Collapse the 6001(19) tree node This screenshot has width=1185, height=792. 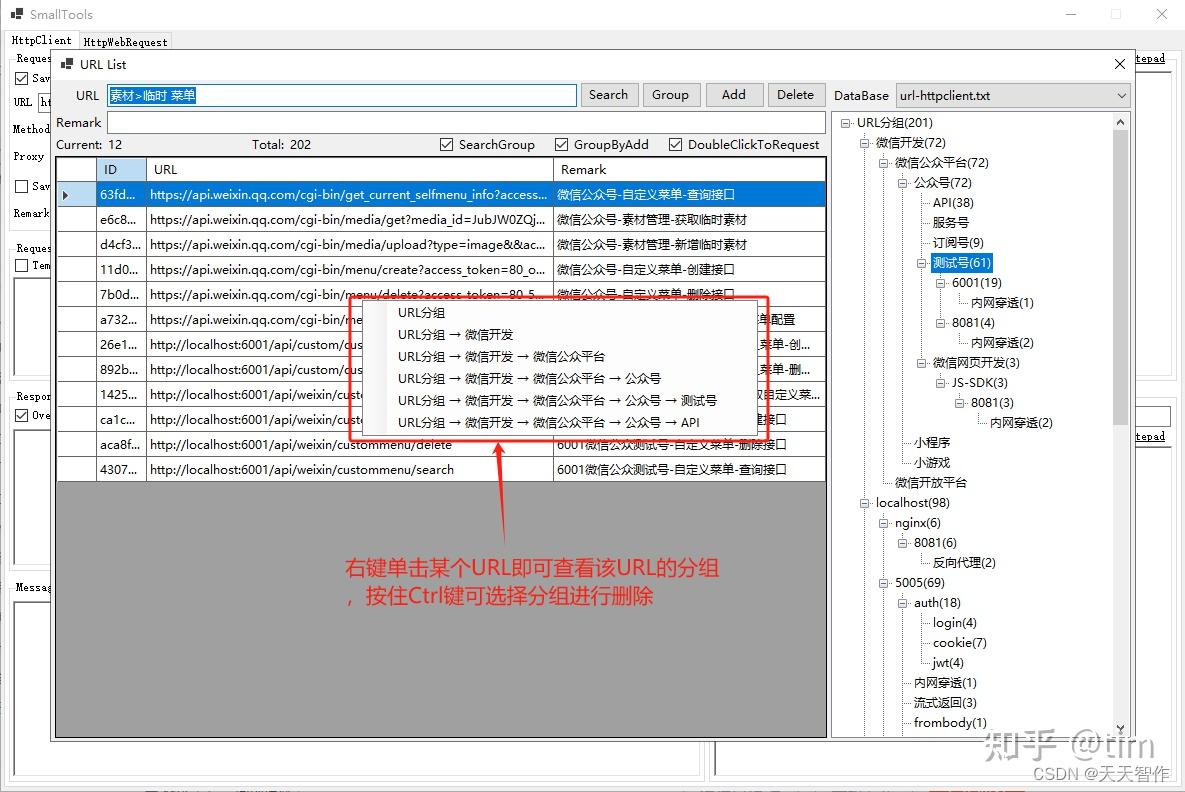coord(941,283)
